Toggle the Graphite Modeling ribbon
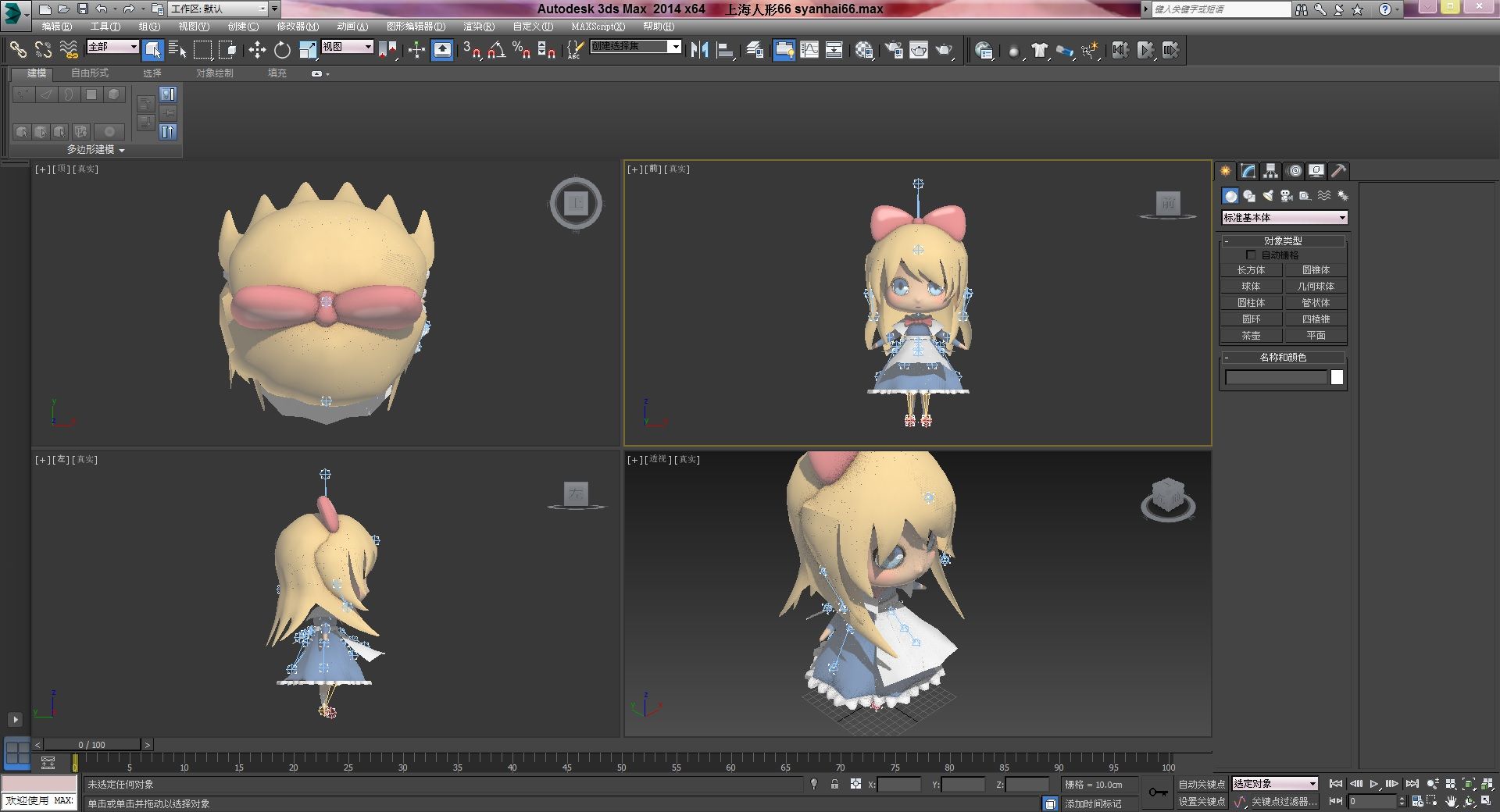 (x=784, y=50)
